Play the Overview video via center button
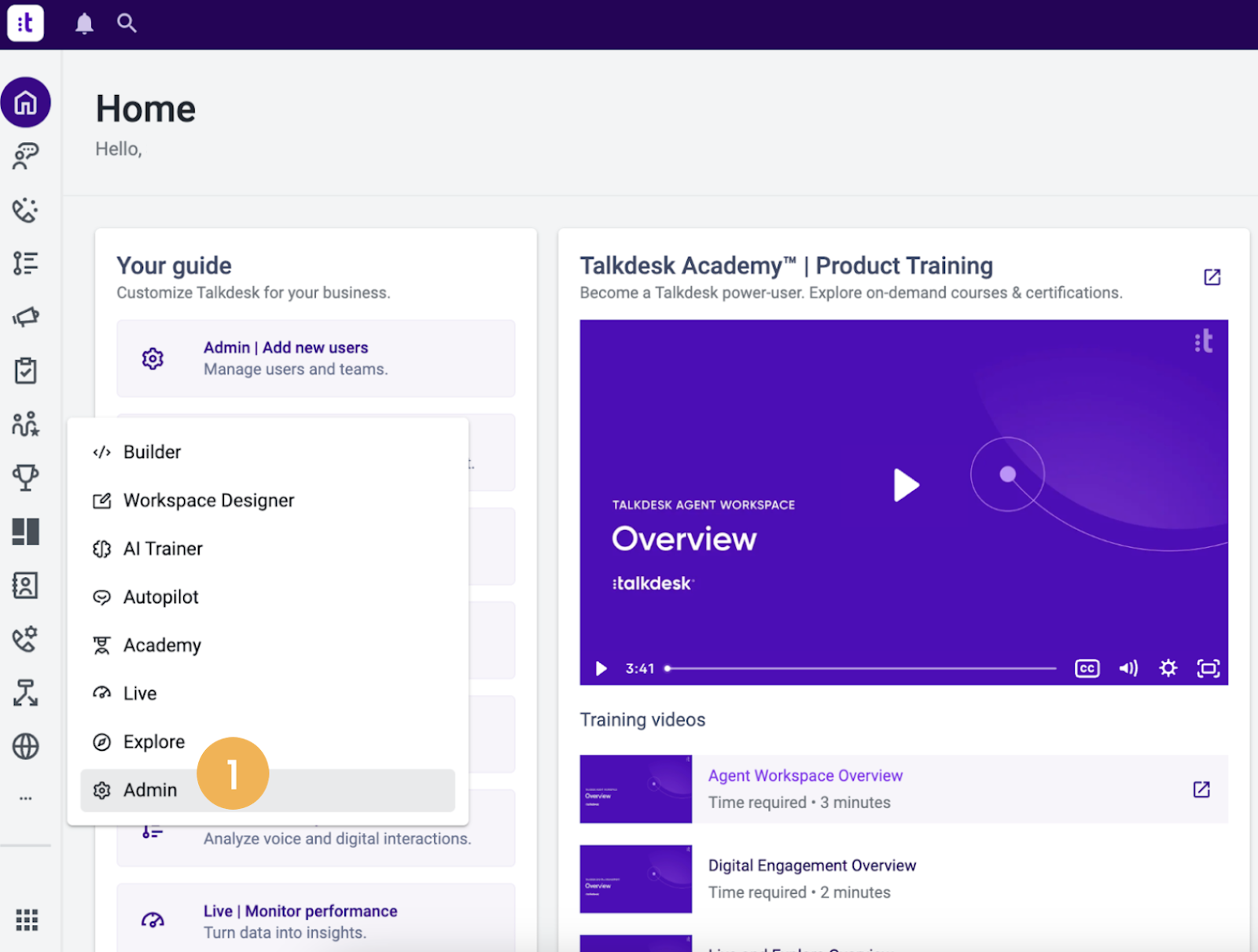Viewport: 1258px width, 952px height. 906,485
